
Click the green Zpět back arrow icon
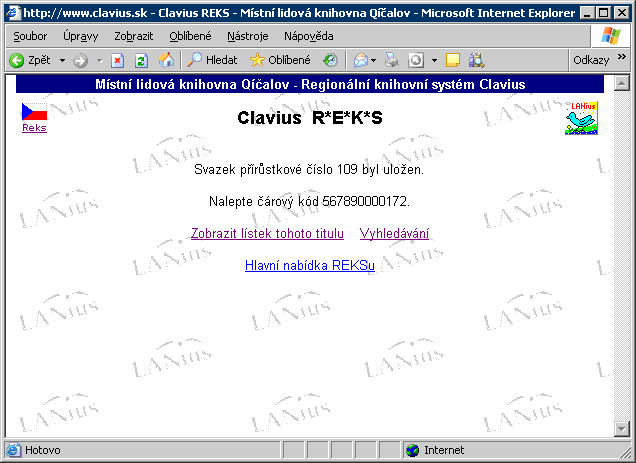click(x=17, y=60)
